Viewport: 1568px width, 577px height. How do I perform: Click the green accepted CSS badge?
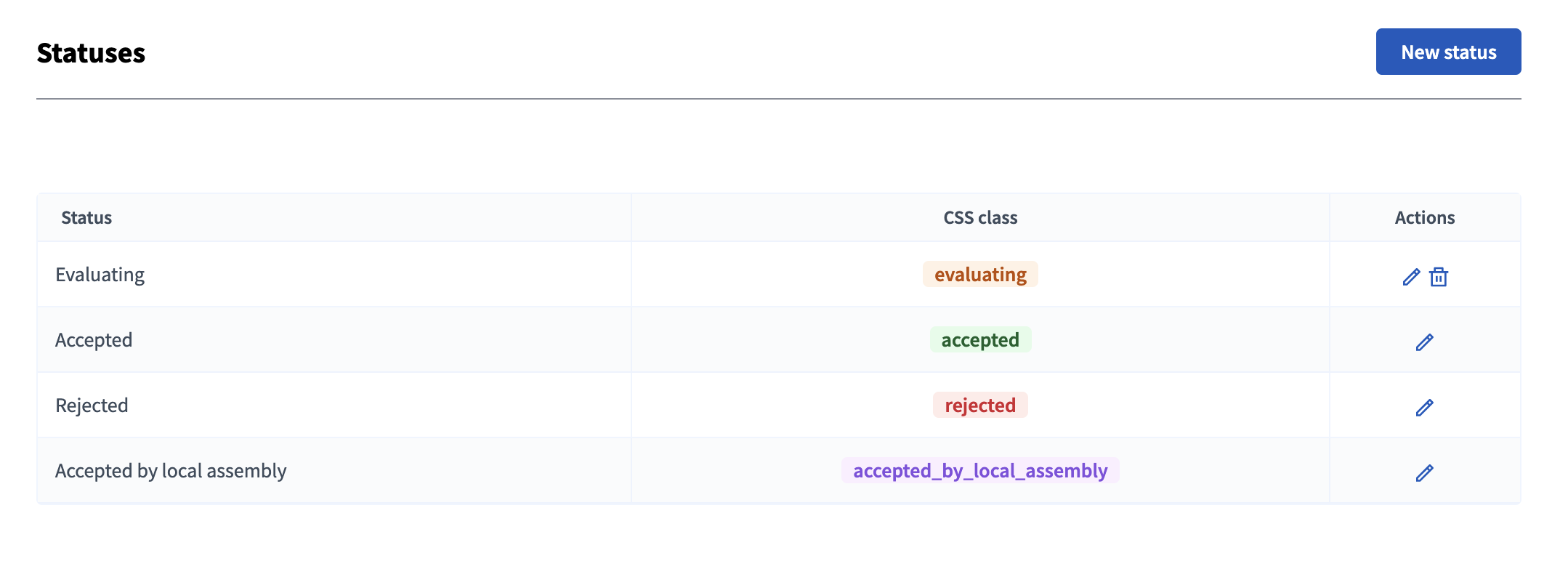[979, 340]
